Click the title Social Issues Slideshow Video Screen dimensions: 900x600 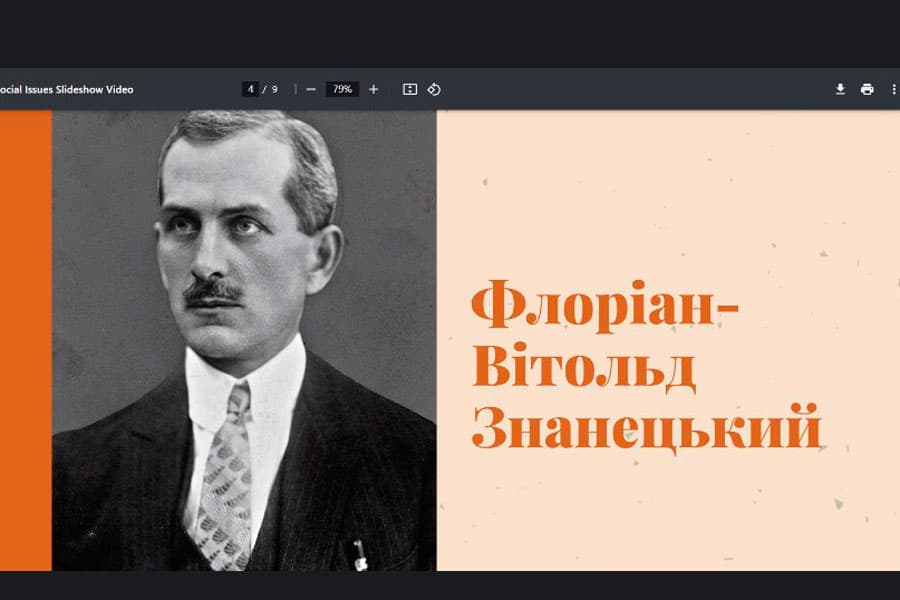pyautogui.click(x=65, y=89)
